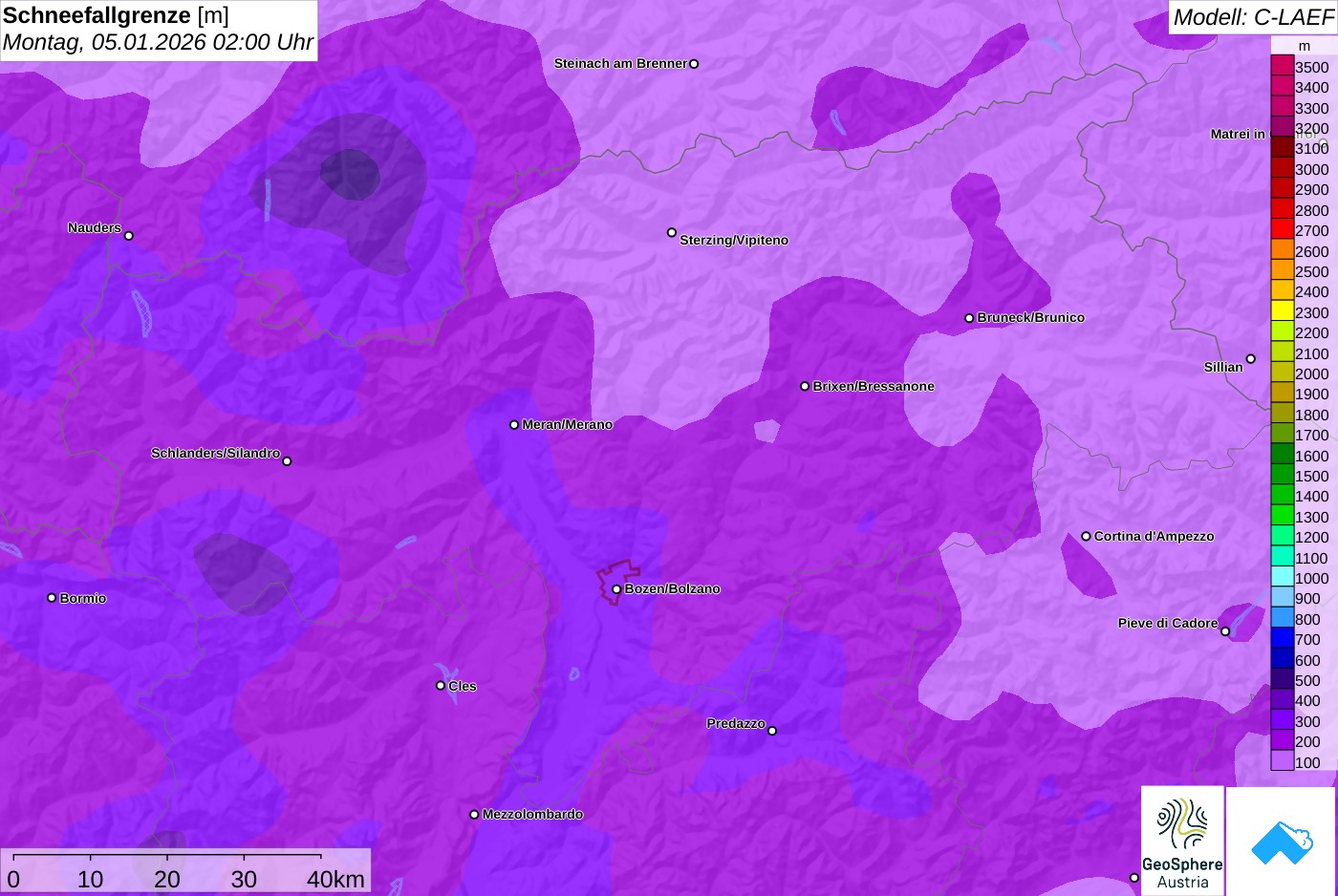Select the Schlanders/Silandro marker dot
Screen dimensions: 1338x896
tap(287, 461)
